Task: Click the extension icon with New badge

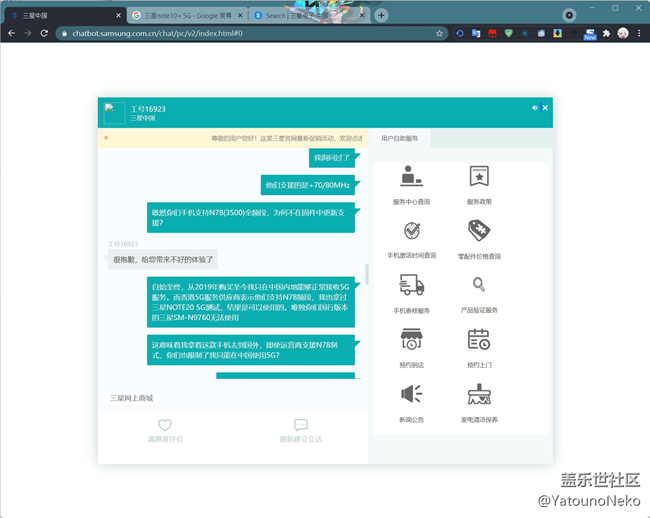Action: [x=590, y=34]
